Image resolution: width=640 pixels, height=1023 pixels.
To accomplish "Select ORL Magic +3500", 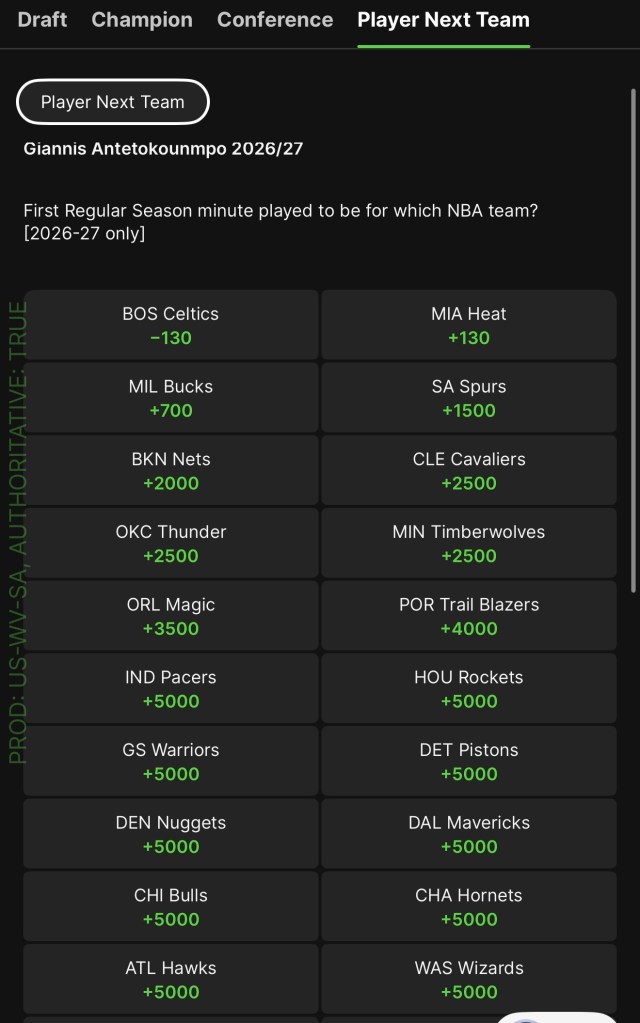I will click(x=171, y=616).
